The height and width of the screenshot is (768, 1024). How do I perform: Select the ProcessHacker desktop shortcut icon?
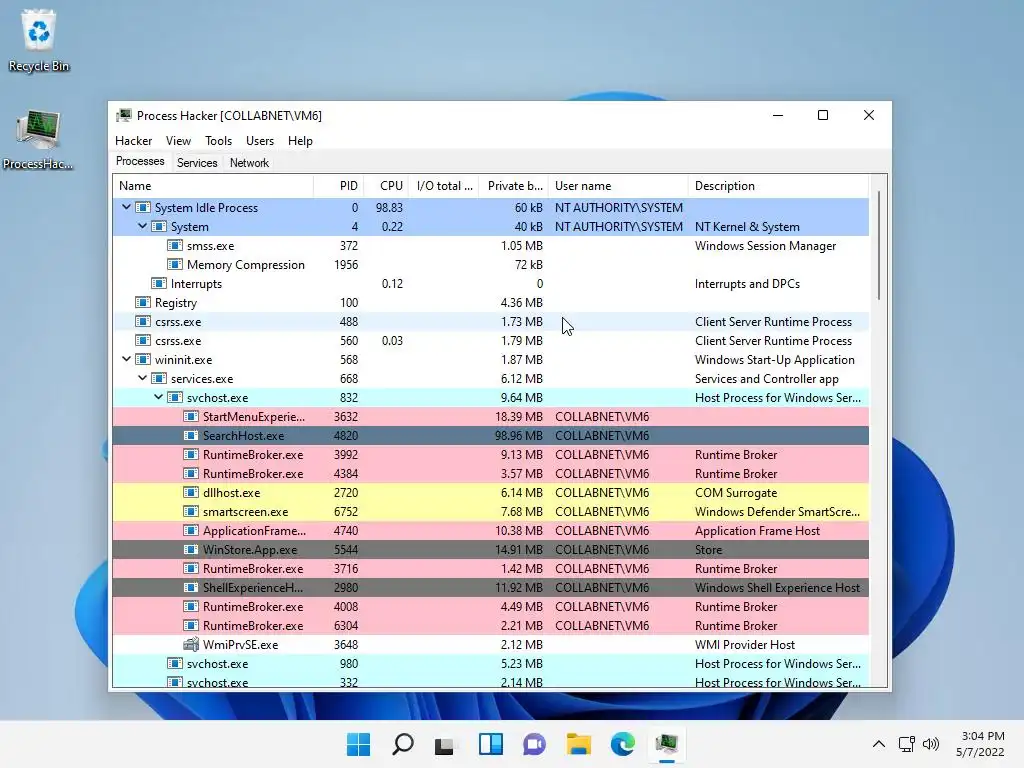pos(39,140)
